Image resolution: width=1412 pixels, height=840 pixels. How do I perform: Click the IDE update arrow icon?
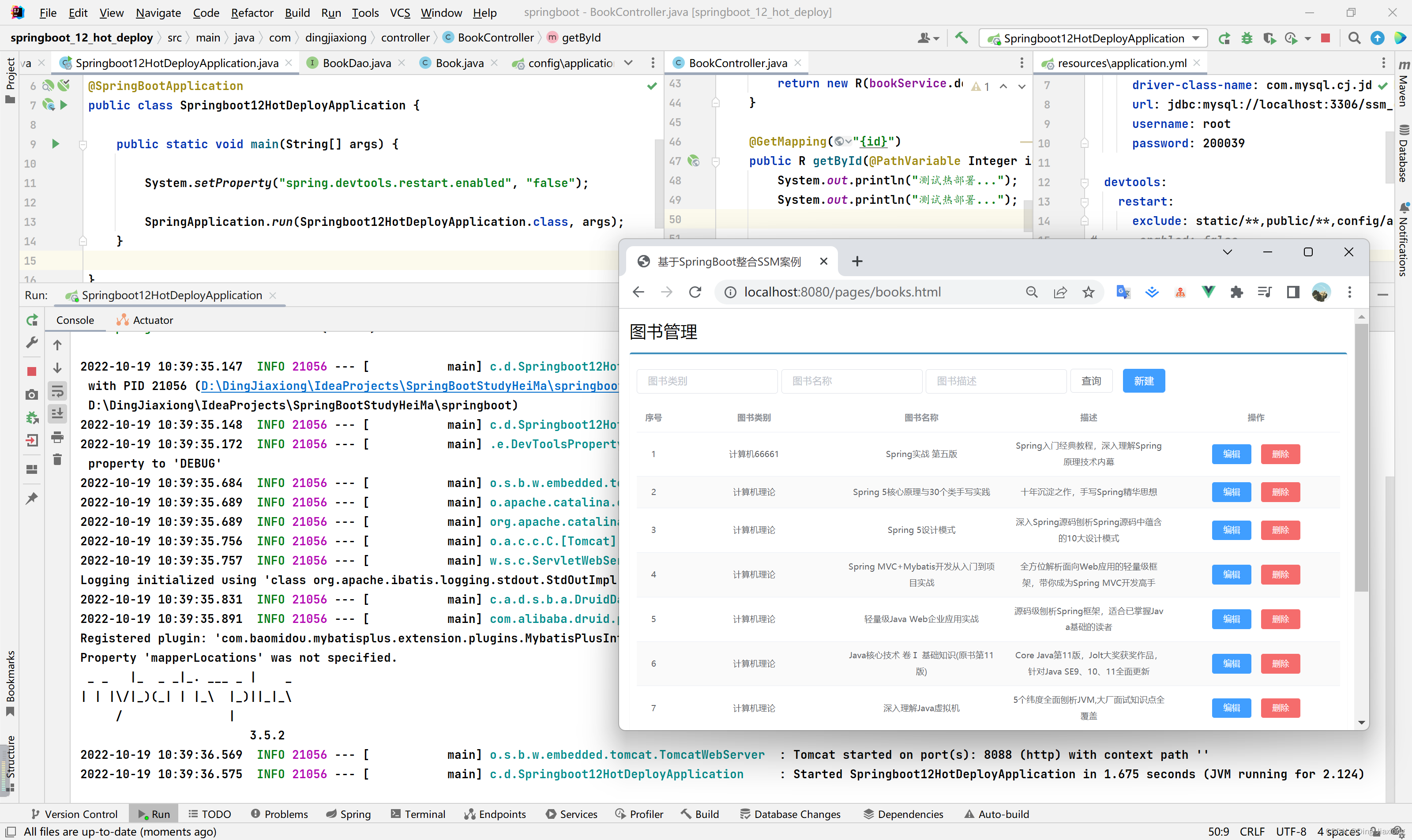coord(1378,38)
